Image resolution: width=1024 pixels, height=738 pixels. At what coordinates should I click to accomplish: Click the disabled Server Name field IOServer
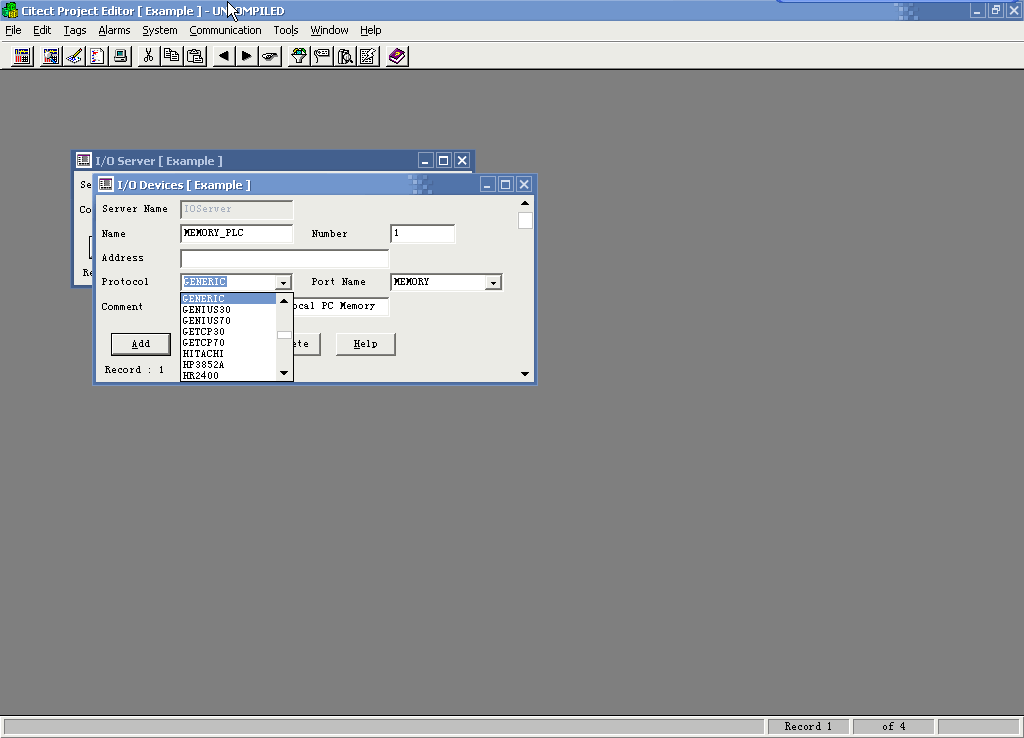(236, 209)
